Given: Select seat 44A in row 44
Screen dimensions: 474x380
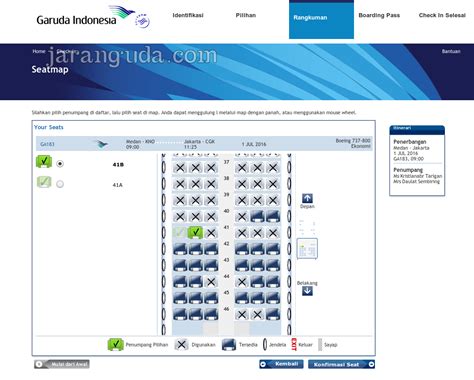Looking at the screenshot, I should (x=180, y=282).
